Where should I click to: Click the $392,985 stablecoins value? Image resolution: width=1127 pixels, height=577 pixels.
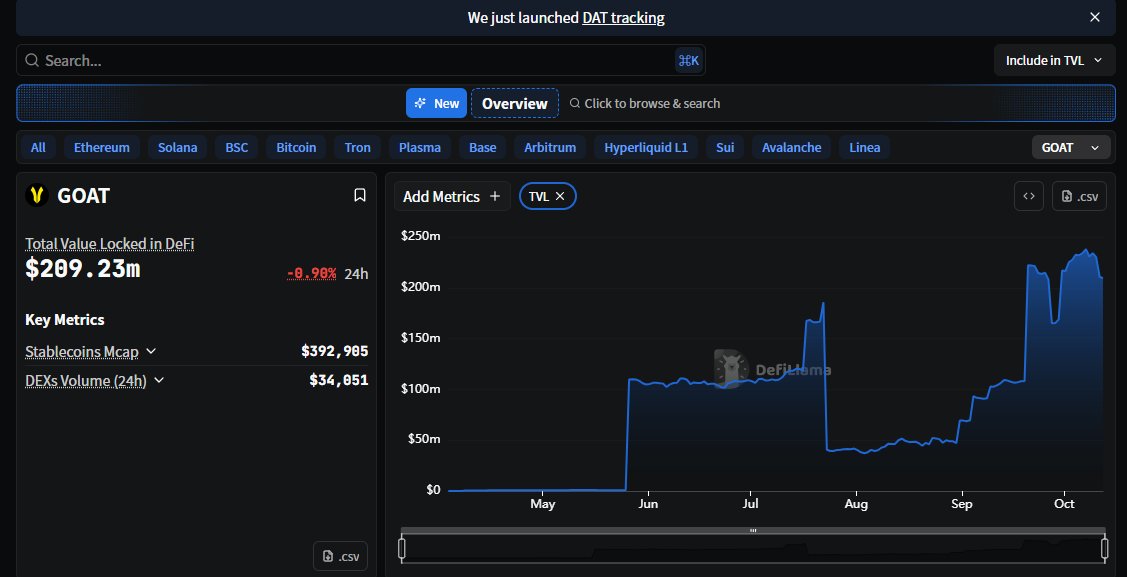click(335, 351)
